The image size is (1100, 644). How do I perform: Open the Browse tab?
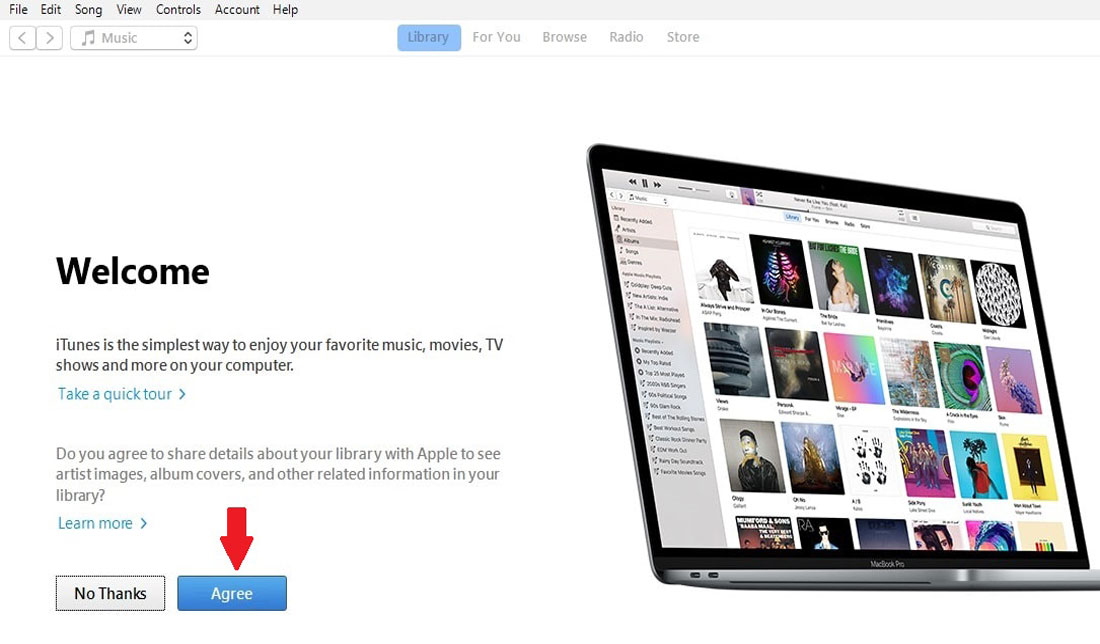[x=564, y=37]
